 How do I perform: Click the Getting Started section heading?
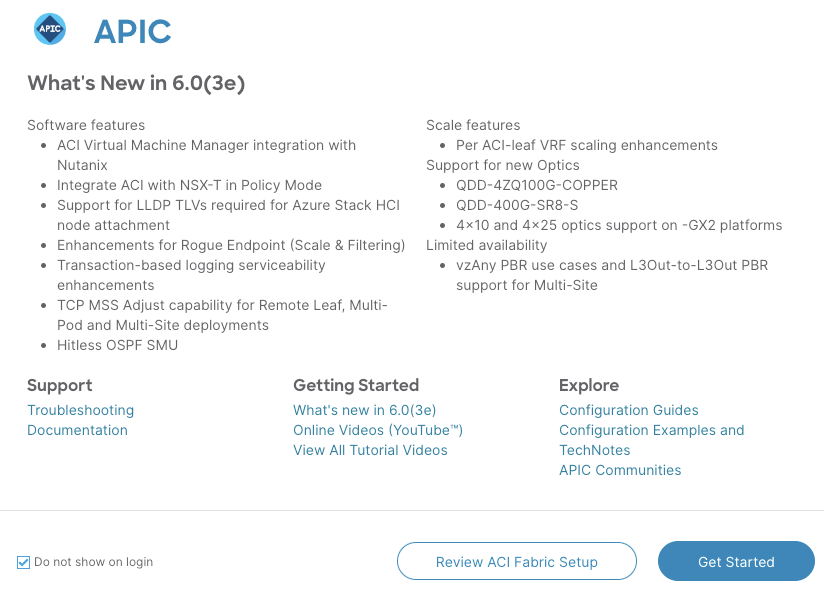click(x=356, y=385)
